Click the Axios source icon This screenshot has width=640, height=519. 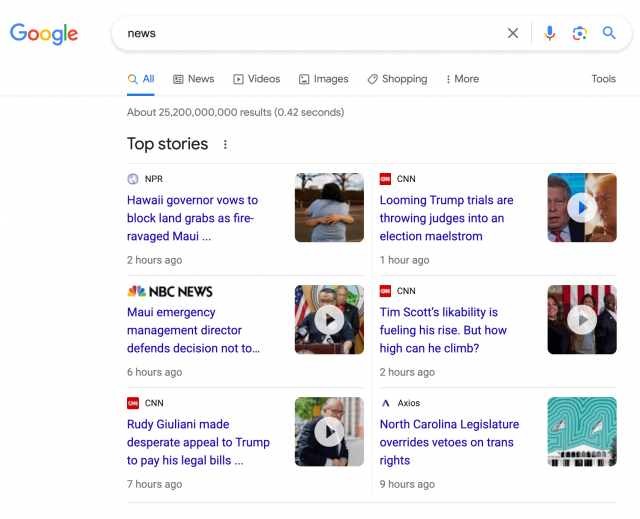385,403
